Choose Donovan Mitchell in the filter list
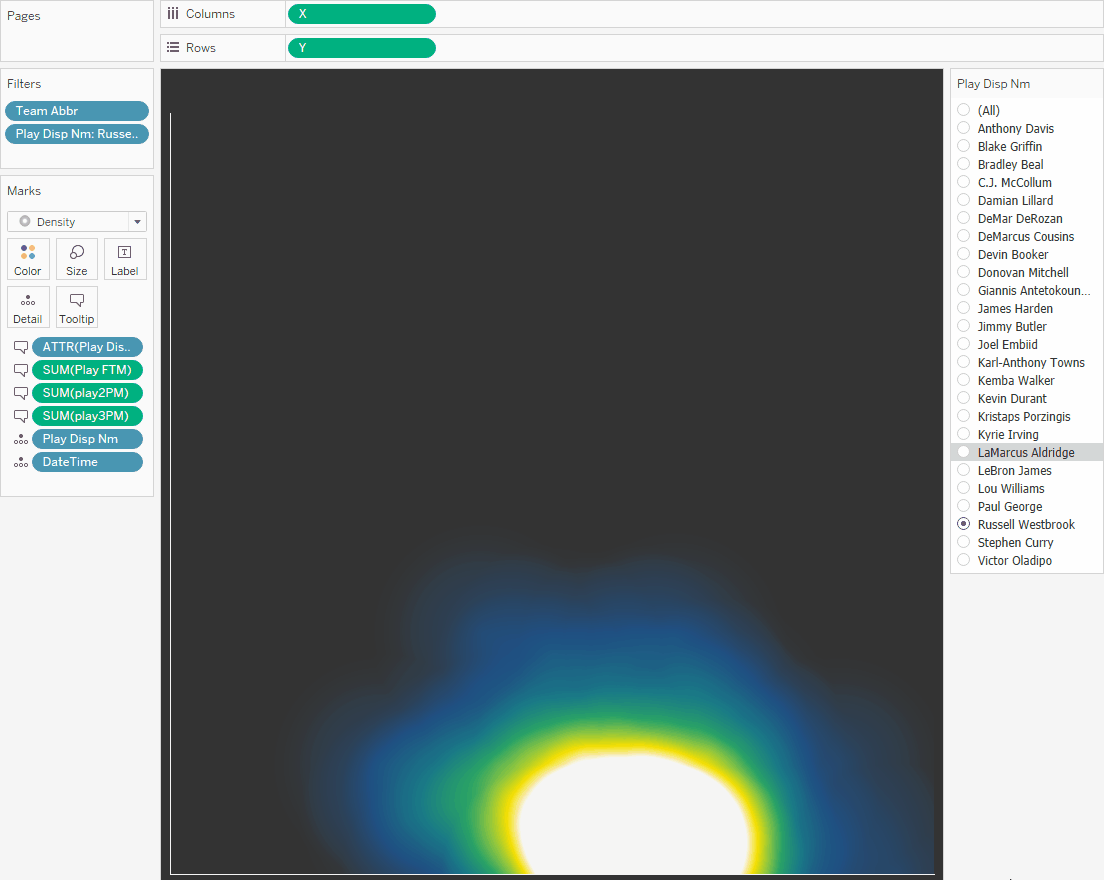 pyautogui.click(x=1022, y=272)
